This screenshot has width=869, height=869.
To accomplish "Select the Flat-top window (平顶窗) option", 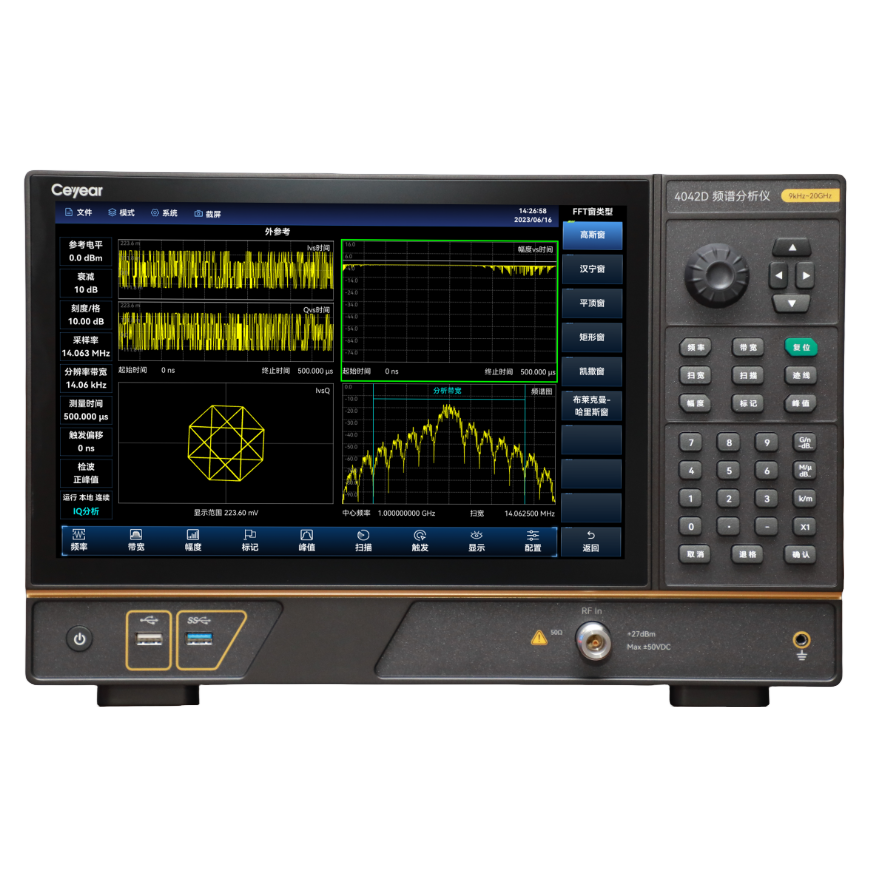I will (591, 303).
